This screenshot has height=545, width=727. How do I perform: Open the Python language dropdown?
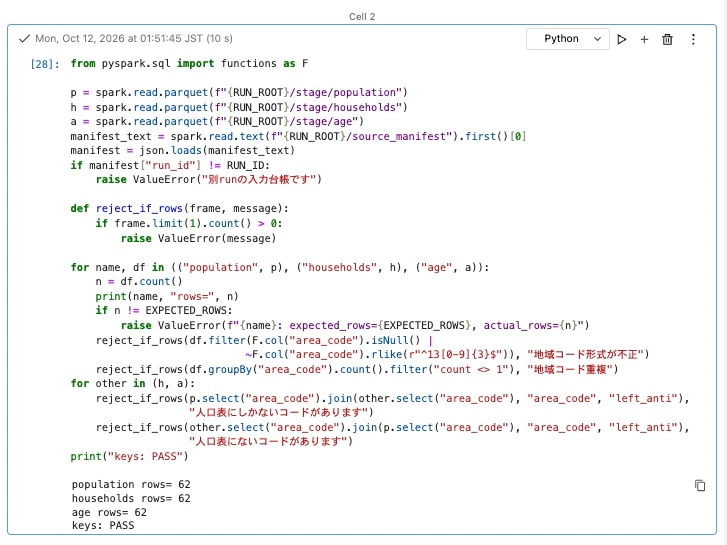click(568, 39)
